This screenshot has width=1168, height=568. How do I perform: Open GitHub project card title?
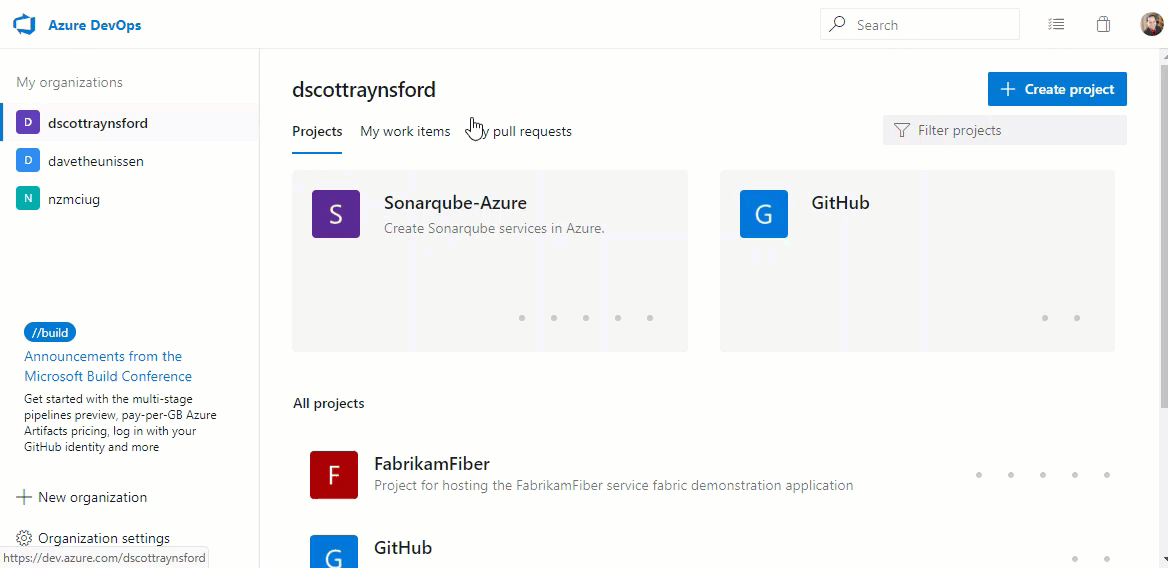[x=840, y=202]
